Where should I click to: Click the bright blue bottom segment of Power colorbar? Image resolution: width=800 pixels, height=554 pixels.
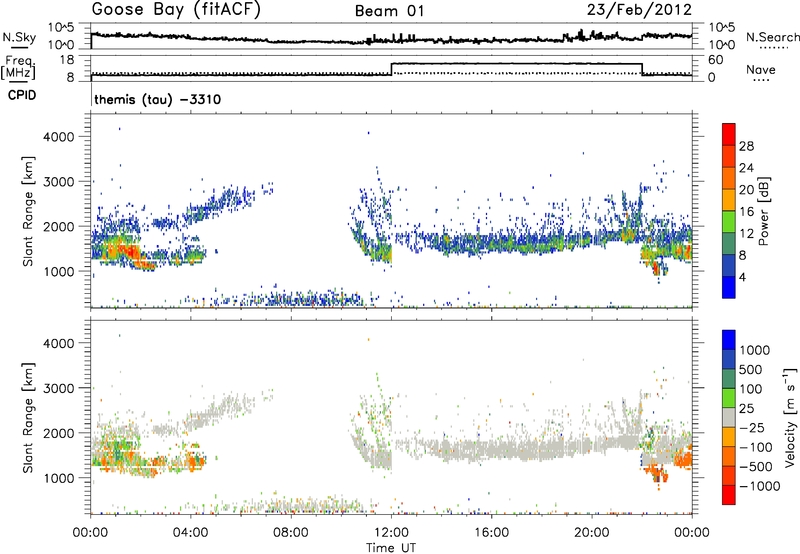pyautogui.click(x=729, y=287)
